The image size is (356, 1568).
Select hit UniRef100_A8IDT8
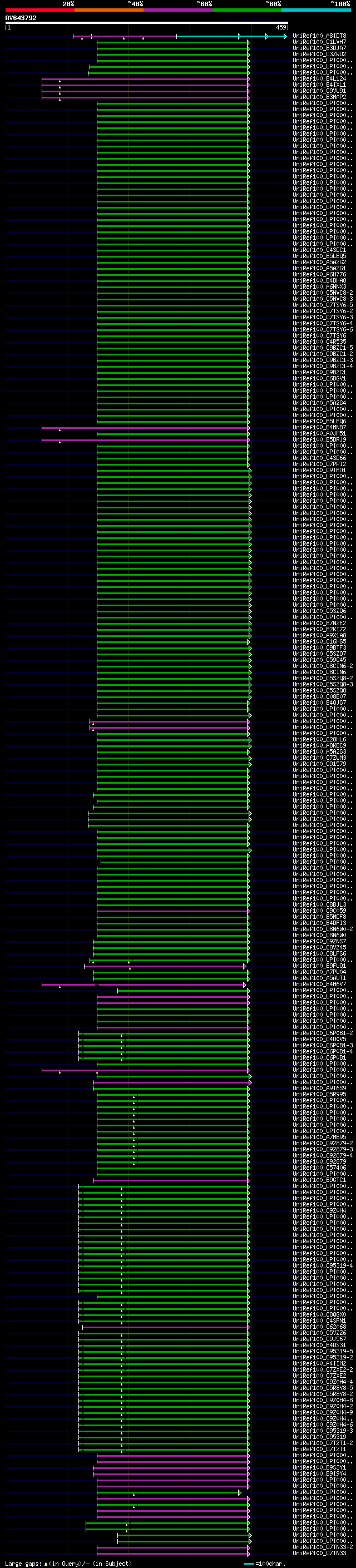coord(319,36)
